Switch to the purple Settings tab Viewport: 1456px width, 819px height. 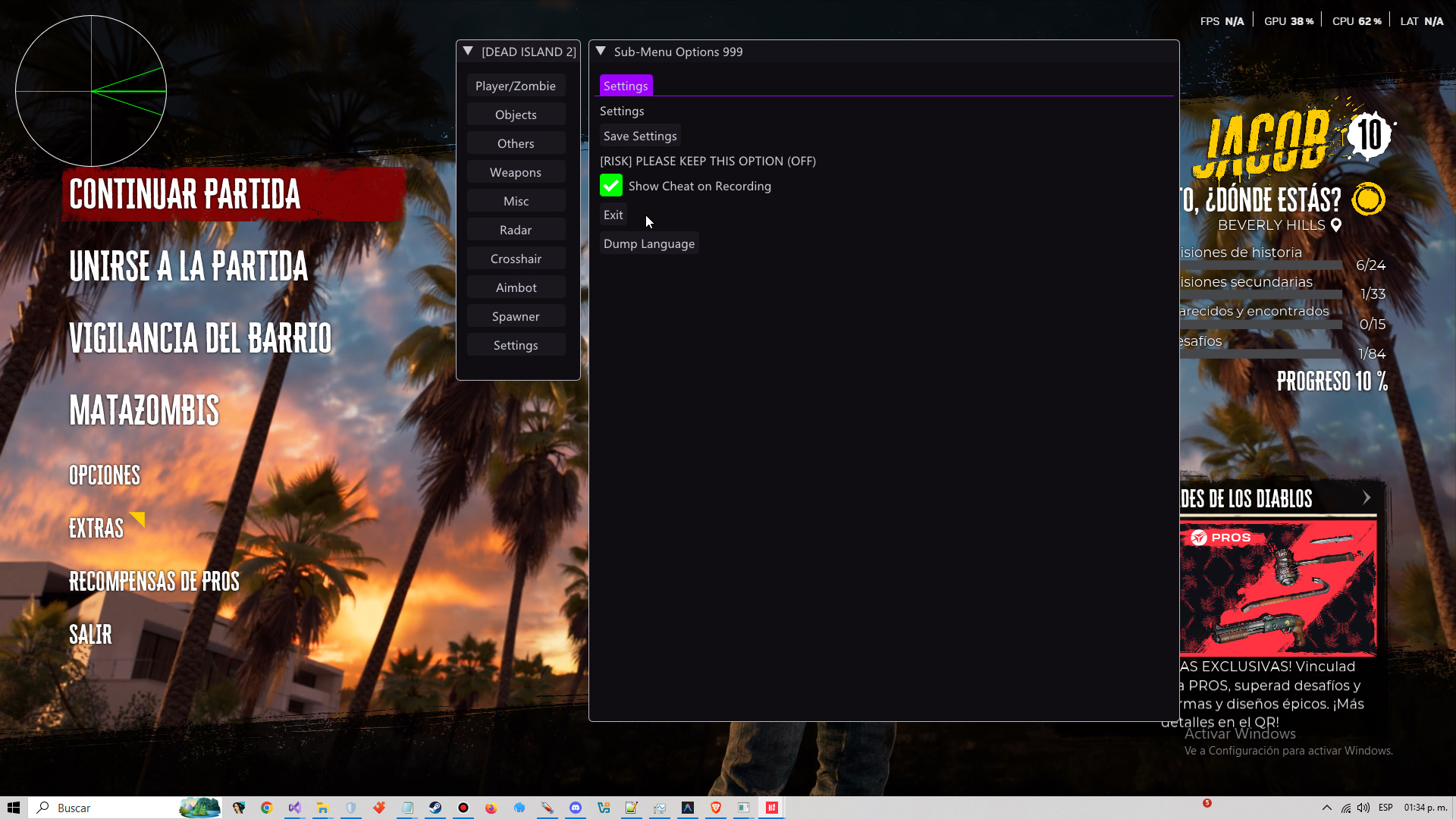coord(626,85)
